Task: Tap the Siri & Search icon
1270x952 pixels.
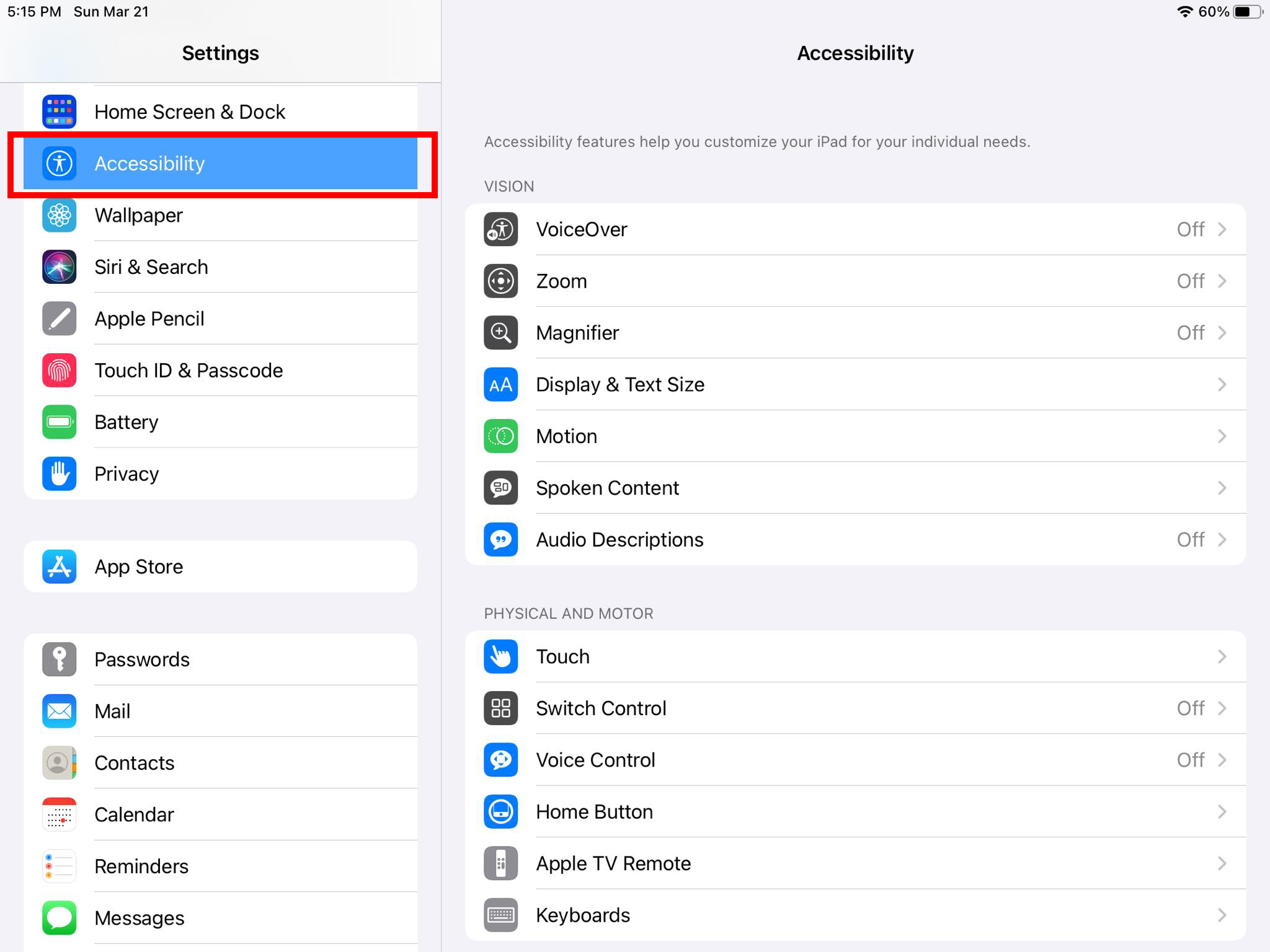Action: click(x=60, y=267)
